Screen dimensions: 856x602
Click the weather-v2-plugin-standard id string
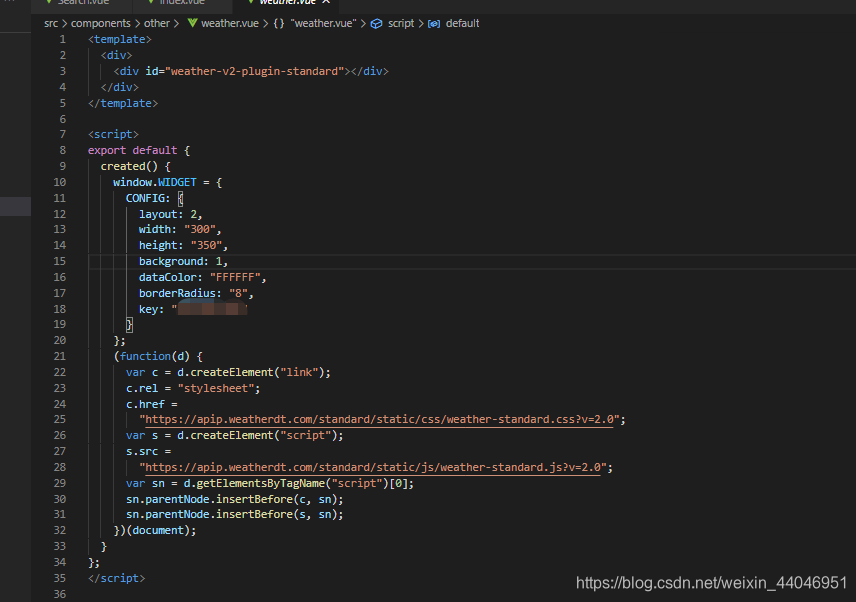254,71
